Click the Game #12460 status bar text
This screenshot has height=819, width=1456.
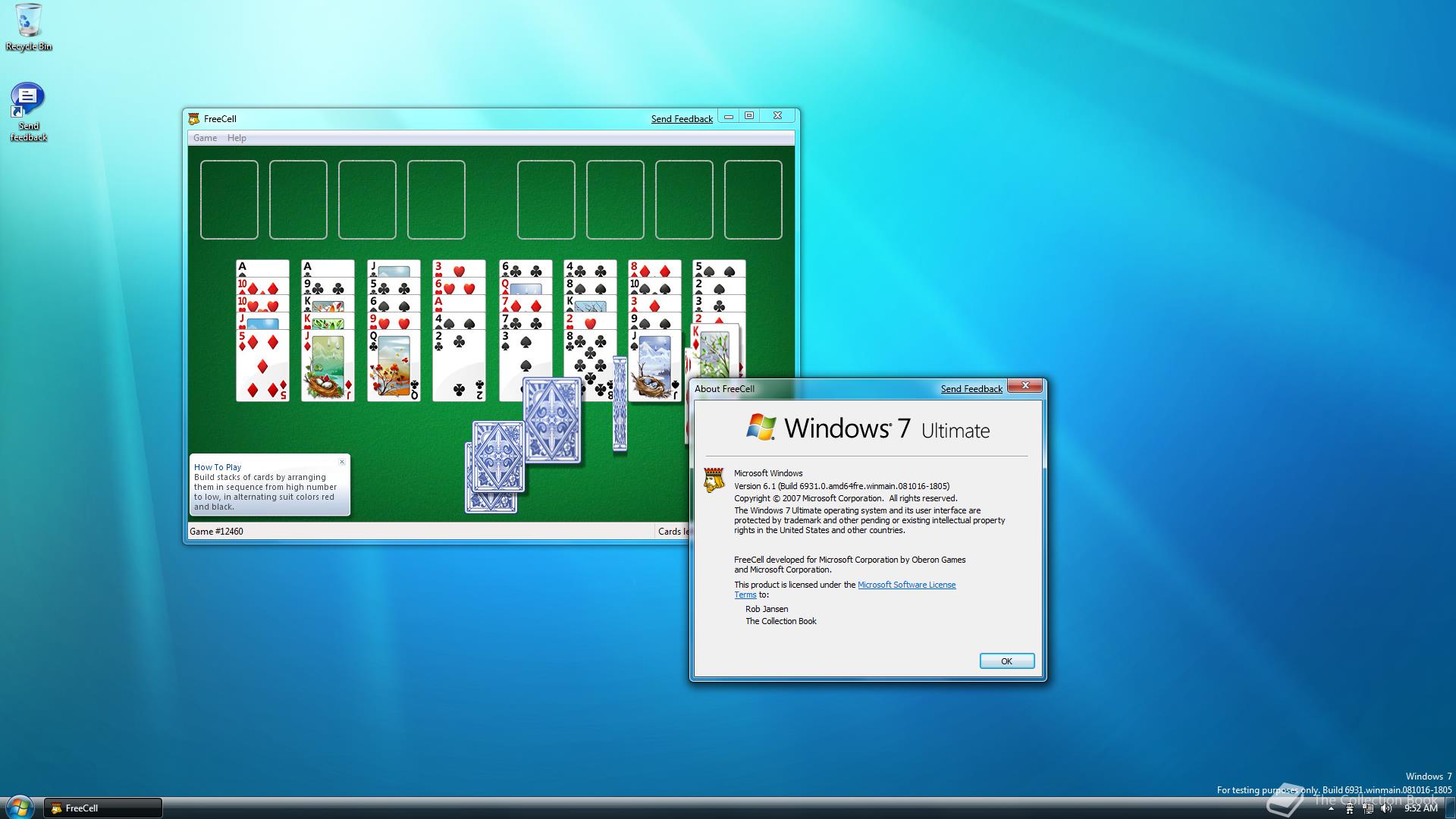point(216,532)
